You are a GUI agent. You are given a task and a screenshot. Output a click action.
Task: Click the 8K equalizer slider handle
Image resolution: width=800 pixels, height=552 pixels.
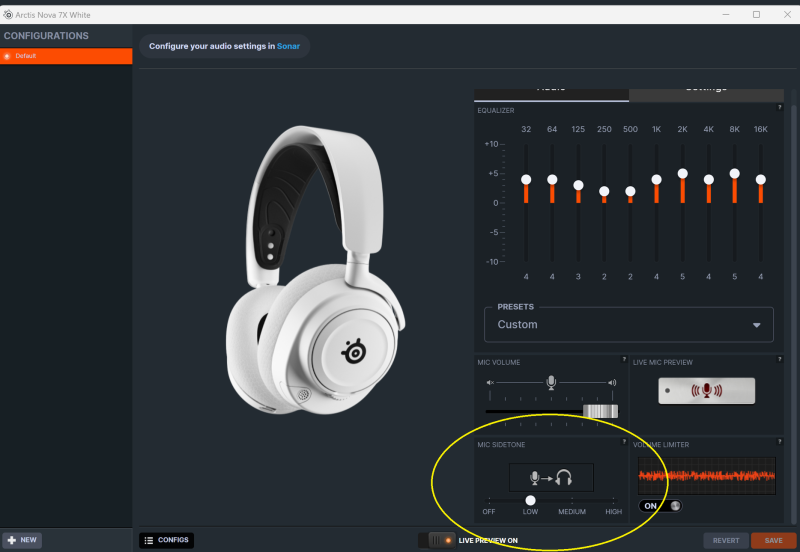pyautogui.click(x=735, y=174)
